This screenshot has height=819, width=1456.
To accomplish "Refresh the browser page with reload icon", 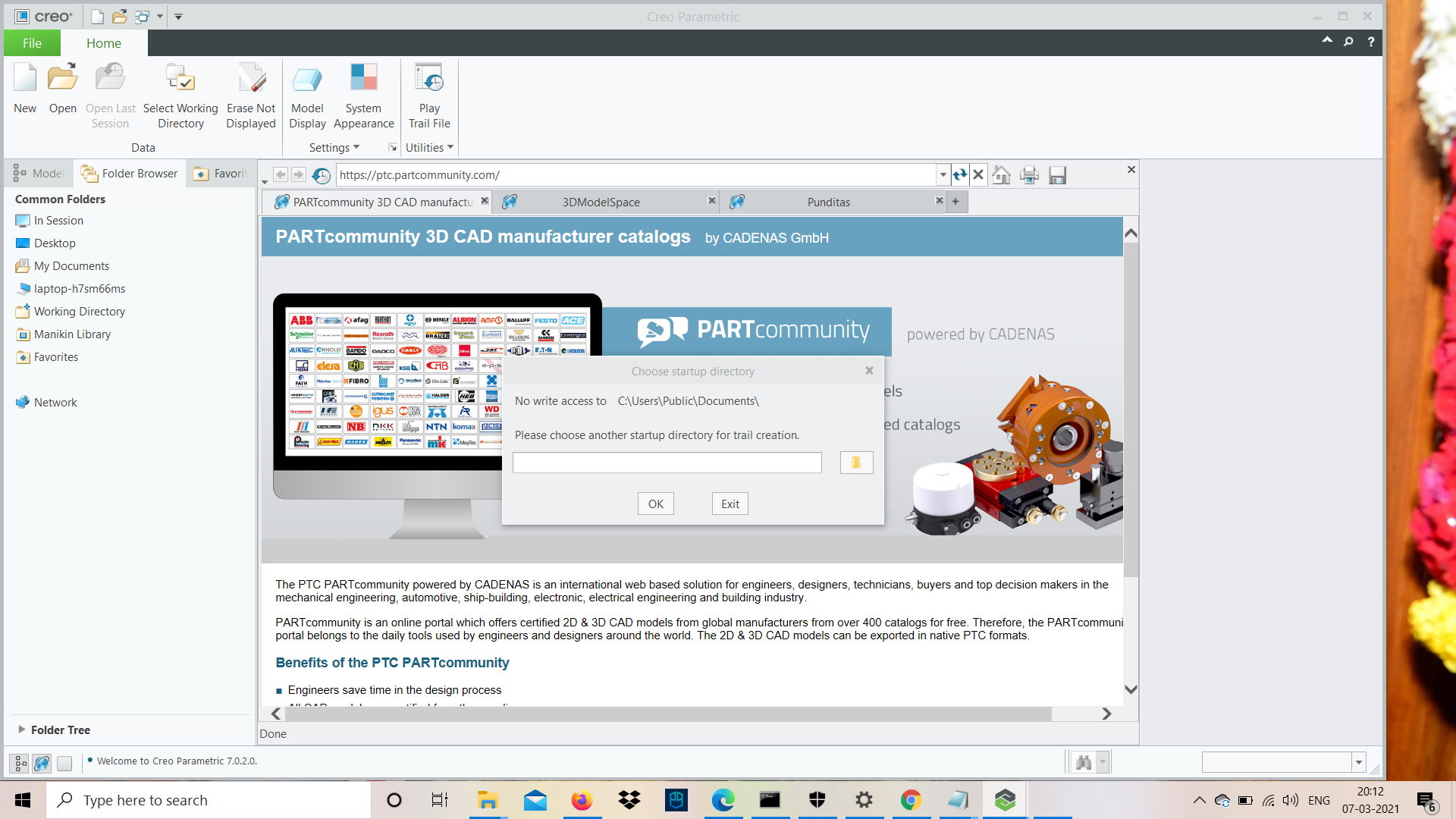I will pos(960,174).
